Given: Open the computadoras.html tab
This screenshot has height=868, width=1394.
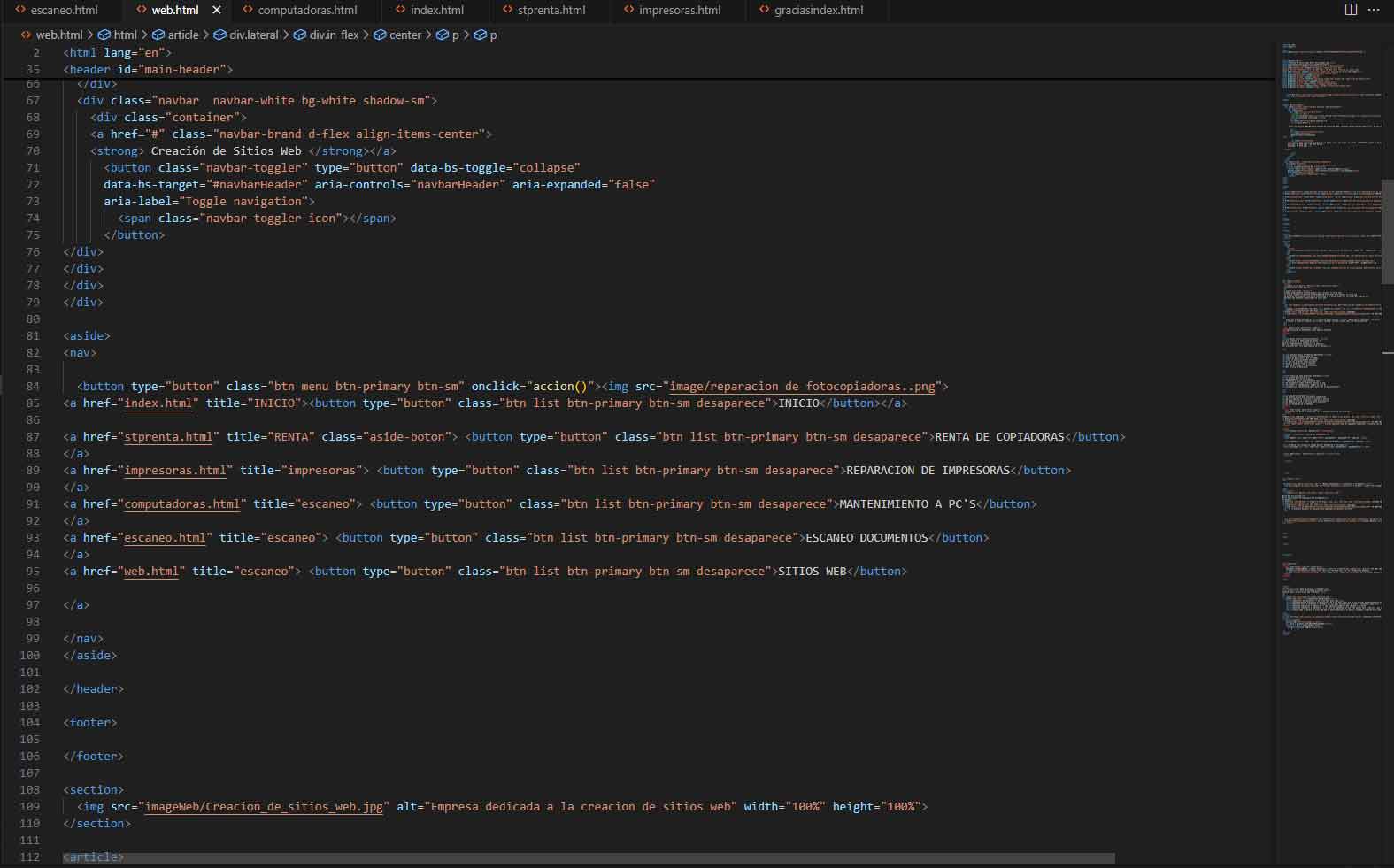Looking at the screenshot, I should [307, 11].
